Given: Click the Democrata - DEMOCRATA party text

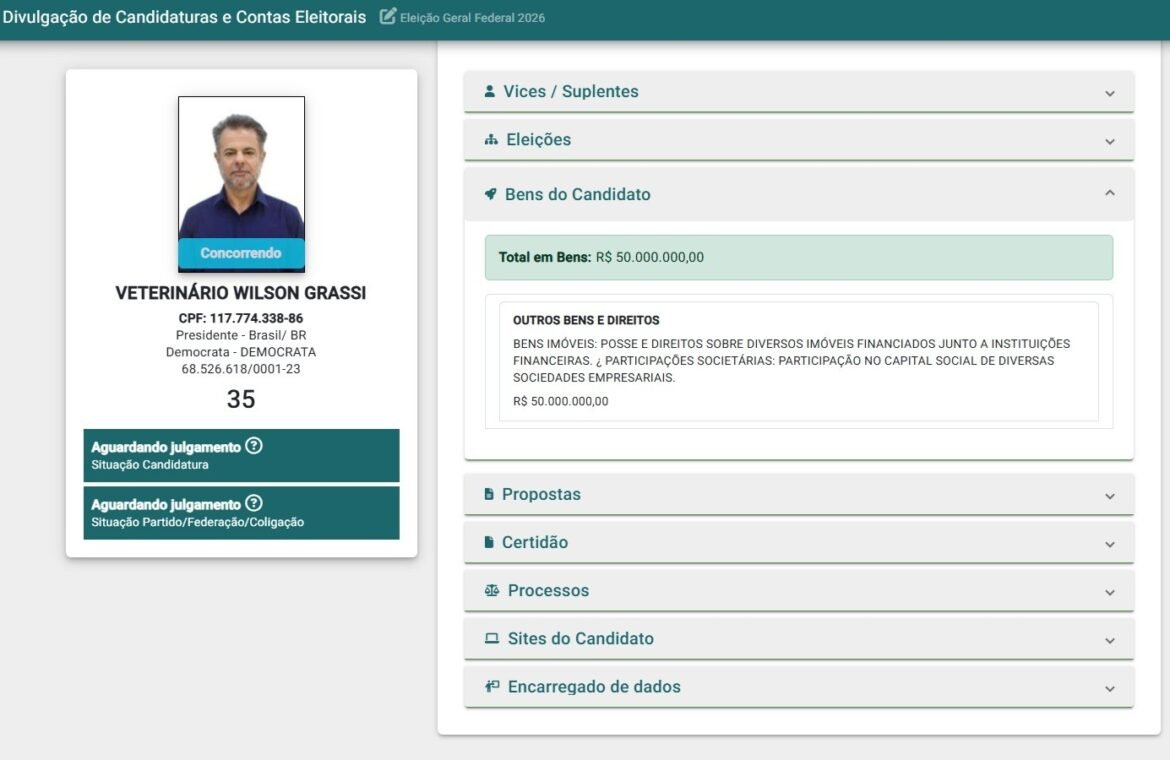Looking at the screenshot, I should tap(241, 351).
